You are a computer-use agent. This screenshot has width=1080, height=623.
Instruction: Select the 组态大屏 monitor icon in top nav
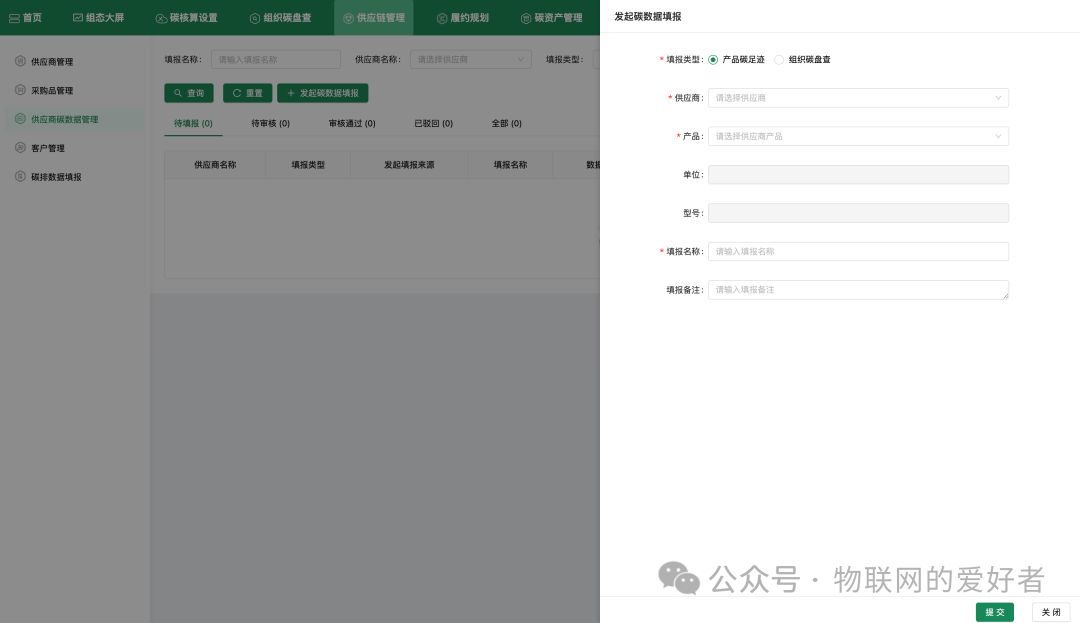pos(76,17)
